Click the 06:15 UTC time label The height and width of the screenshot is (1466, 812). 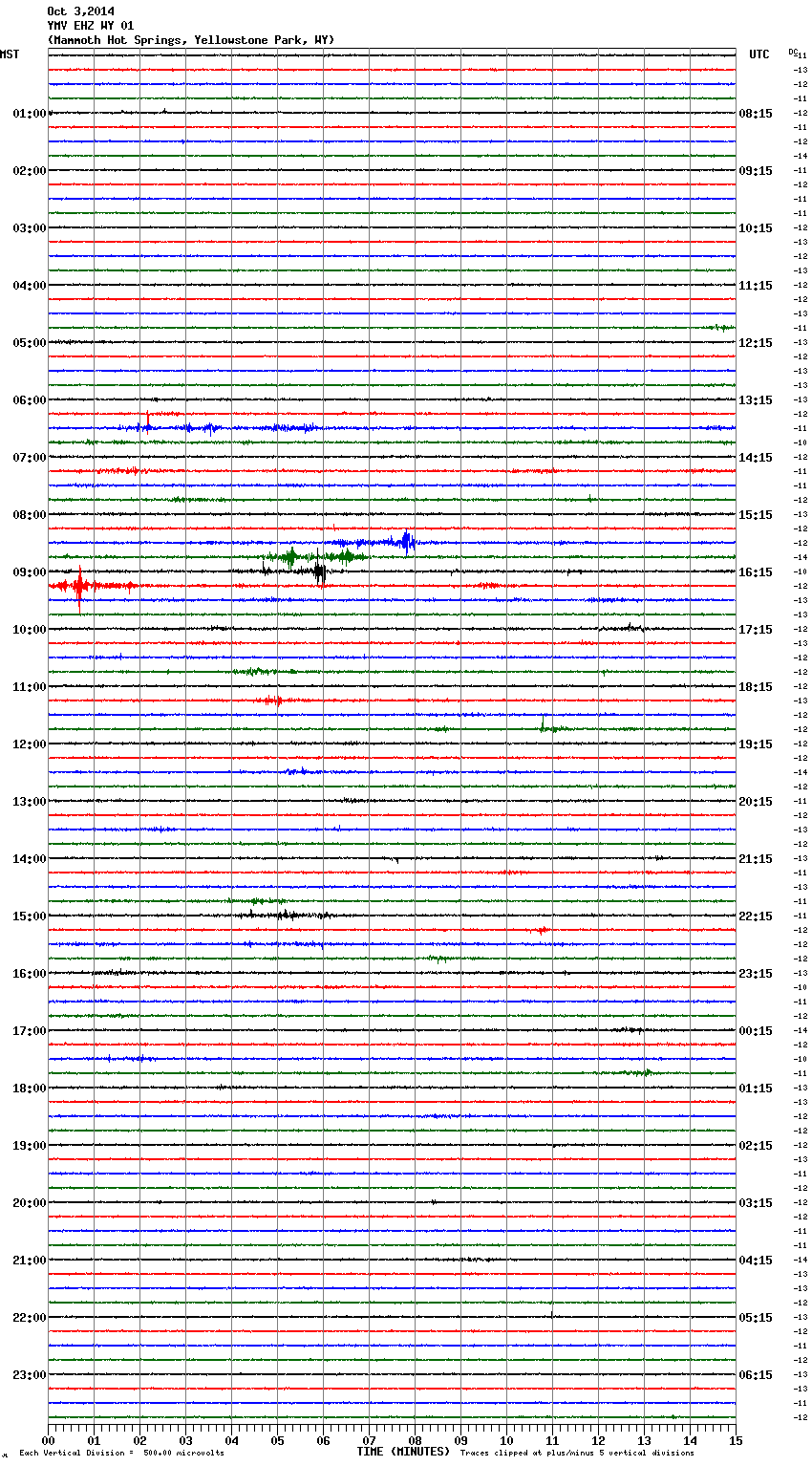[x=756, y=1375]
